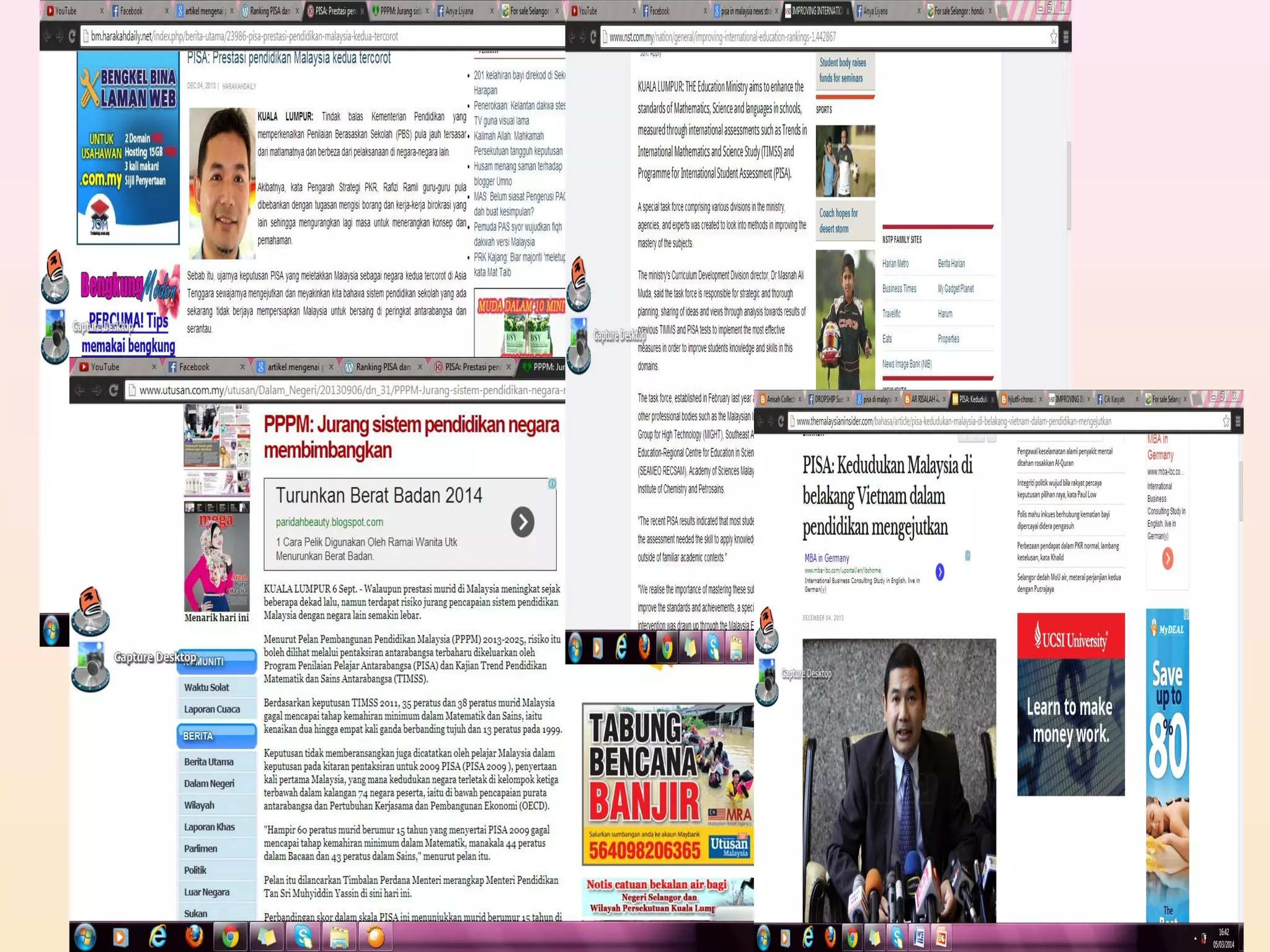Switch to the Anisah Collection tab
The height and width of the screenshot is (952, 1270).
[779, 399]
